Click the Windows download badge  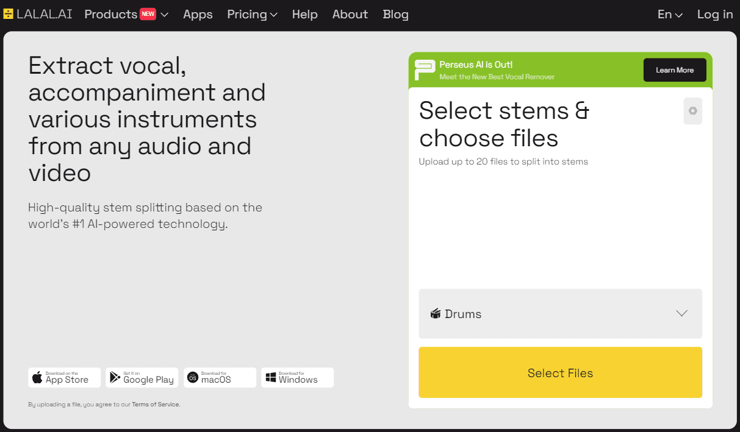coord(297,378)
